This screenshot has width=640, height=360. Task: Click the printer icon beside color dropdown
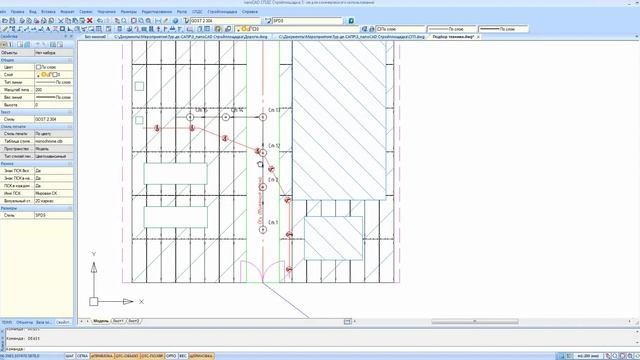tap(372, 29)
